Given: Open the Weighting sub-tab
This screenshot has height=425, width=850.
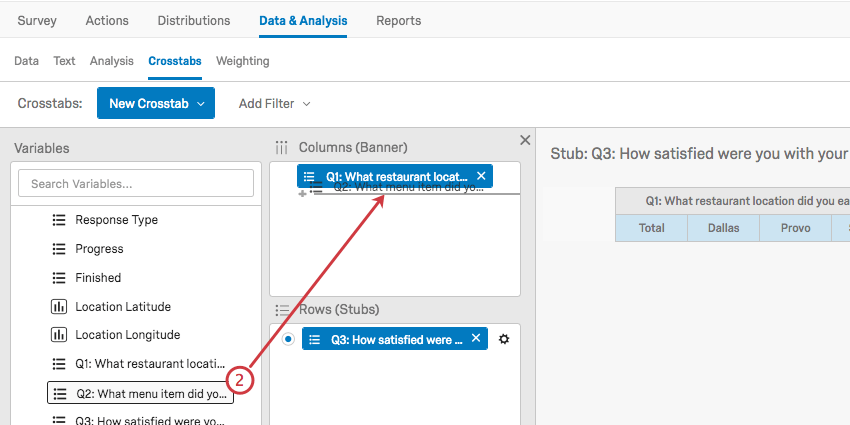Looking at the screenshot, I should [x=242, y=61].
